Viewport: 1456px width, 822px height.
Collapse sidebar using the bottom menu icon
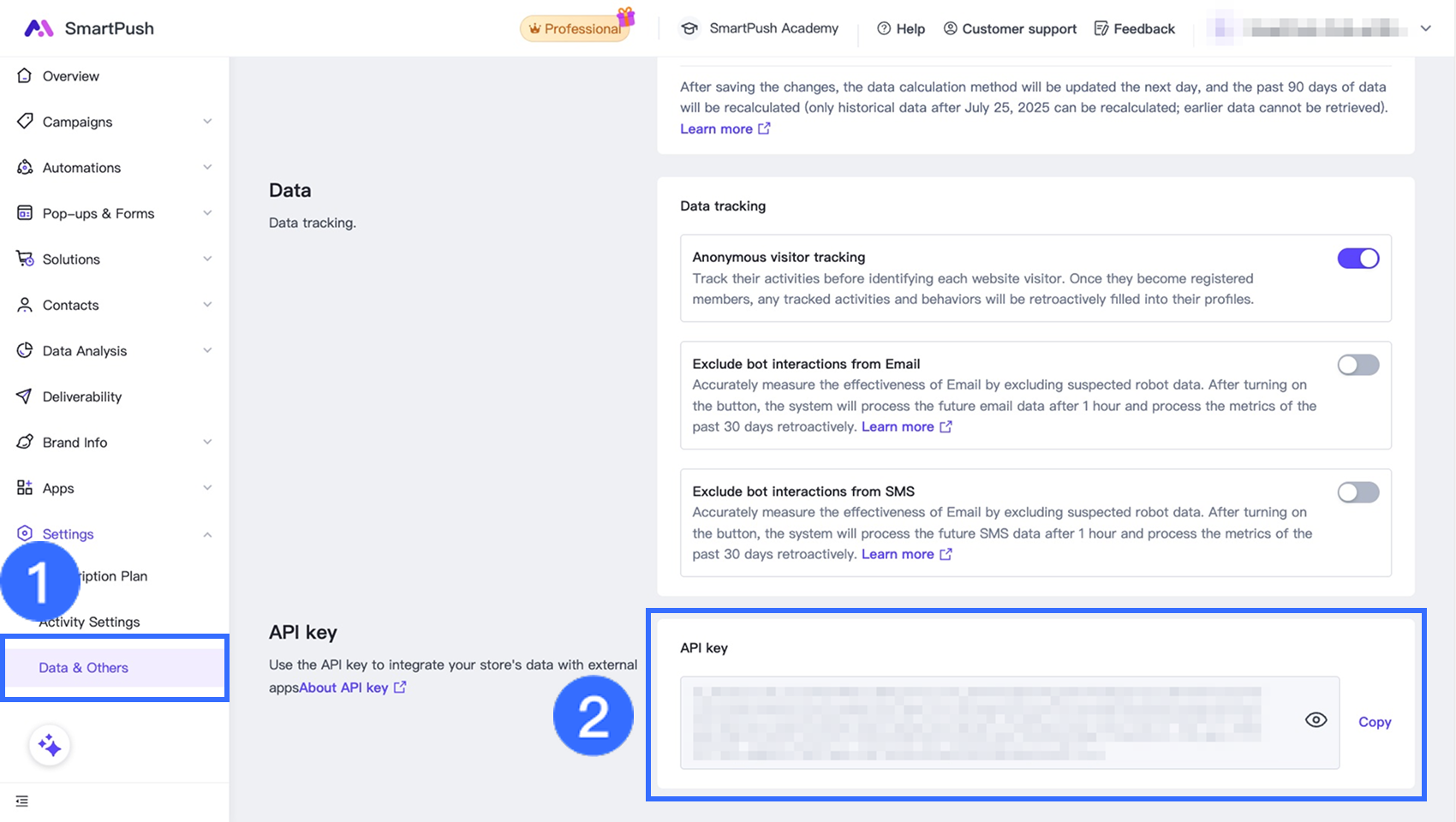pos(22,801)
